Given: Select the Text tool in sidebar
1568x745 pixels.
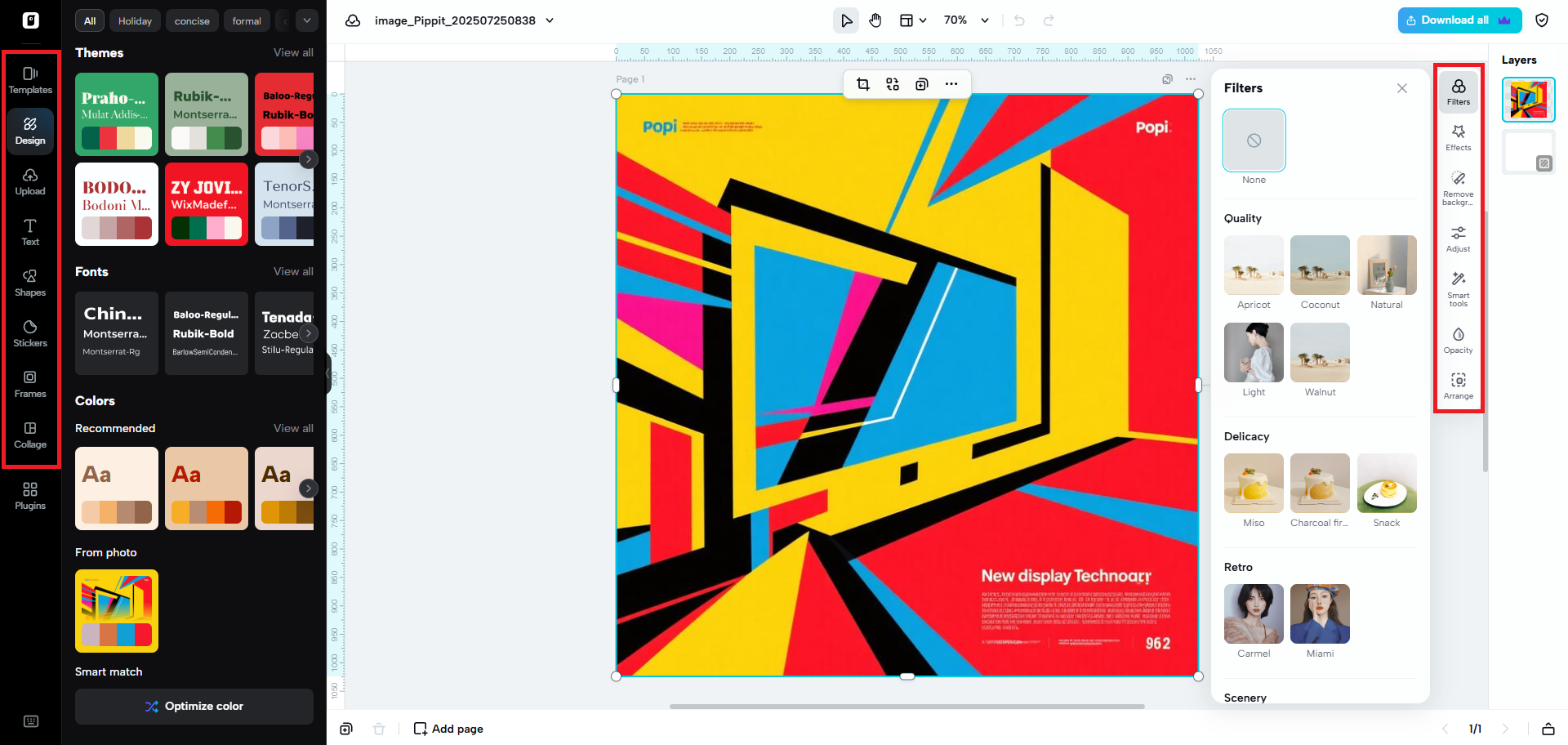Looking at the screenshot, I should click(30, 232).
